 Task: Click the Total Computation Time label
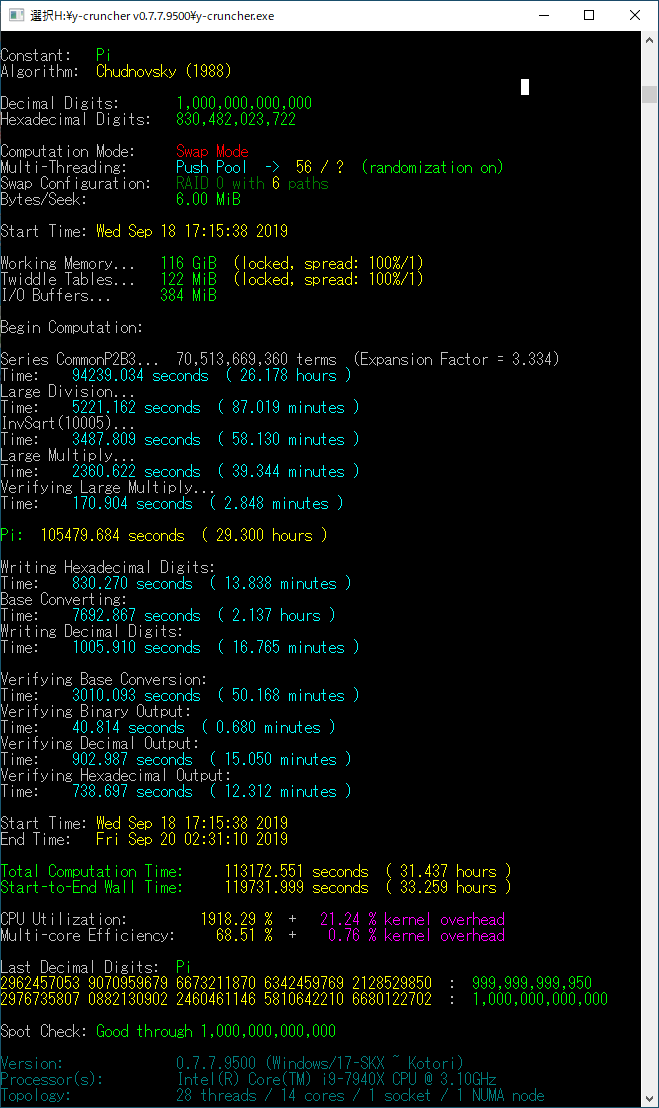point(92,872)
